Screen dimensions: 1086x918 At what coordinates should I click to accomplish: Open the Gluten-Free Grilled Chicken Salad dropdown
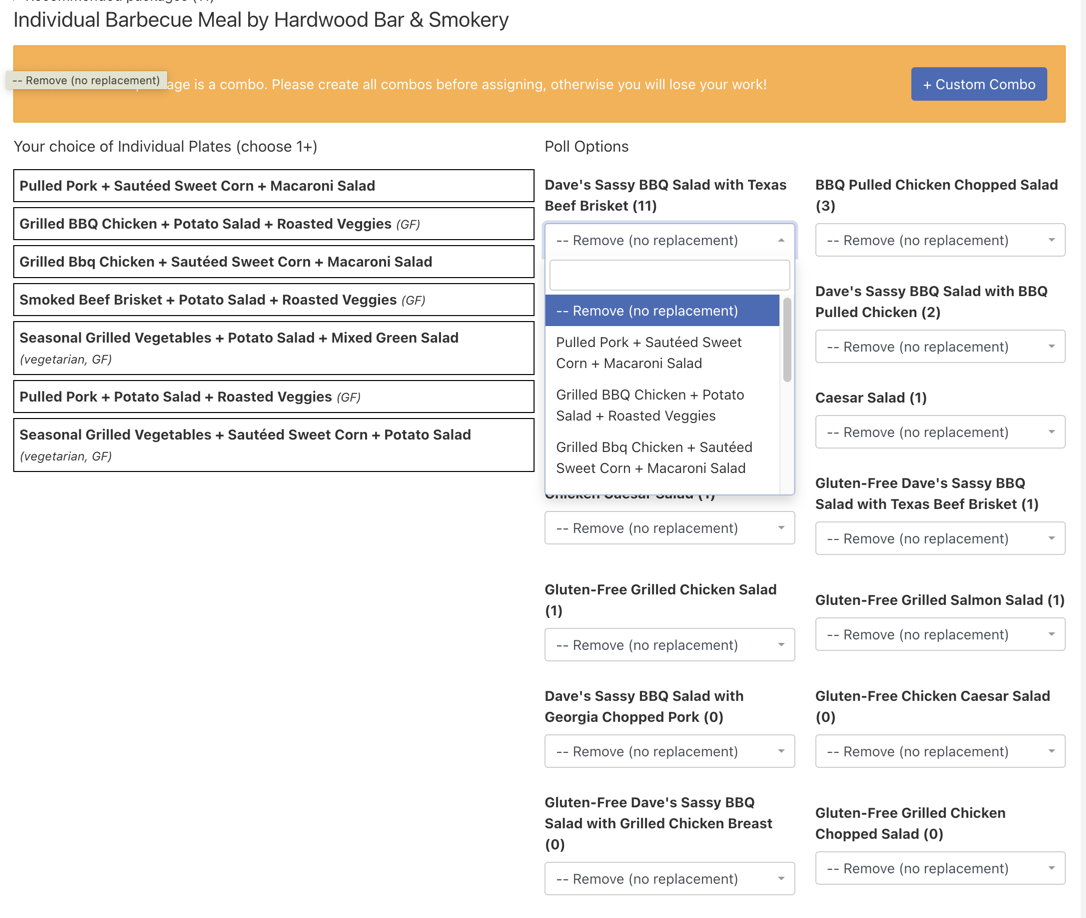668,645
